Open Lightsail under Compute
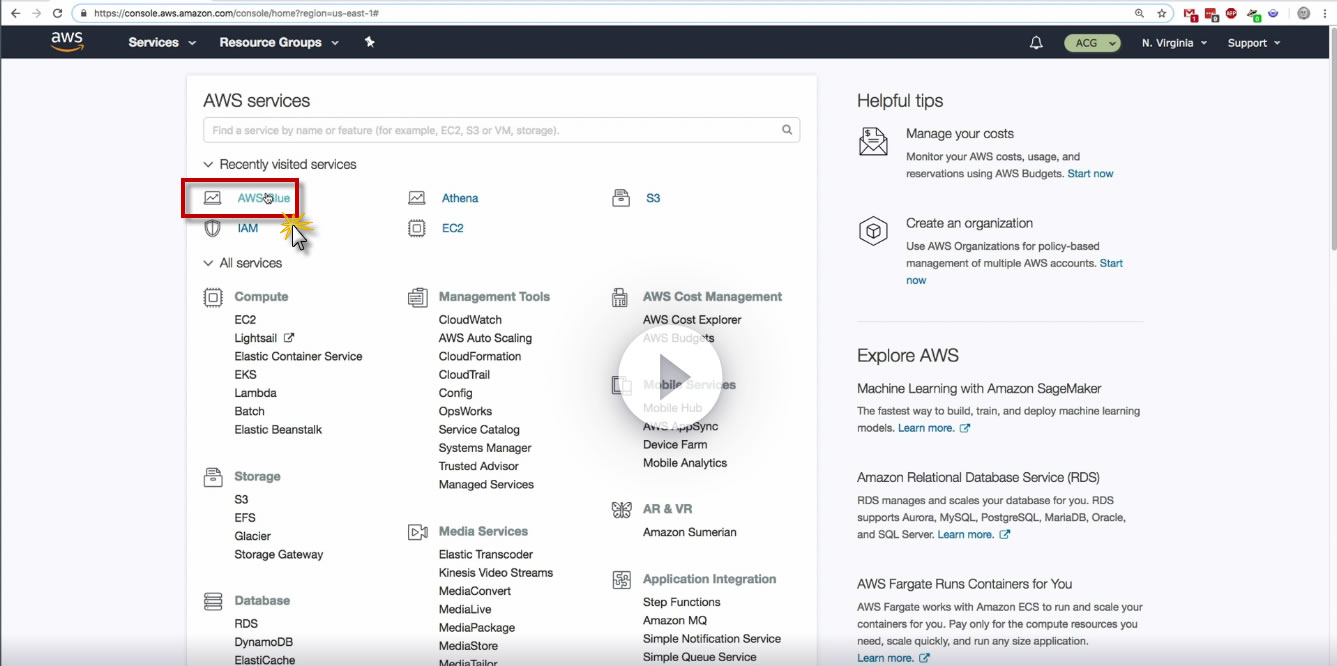 point(256,338)
